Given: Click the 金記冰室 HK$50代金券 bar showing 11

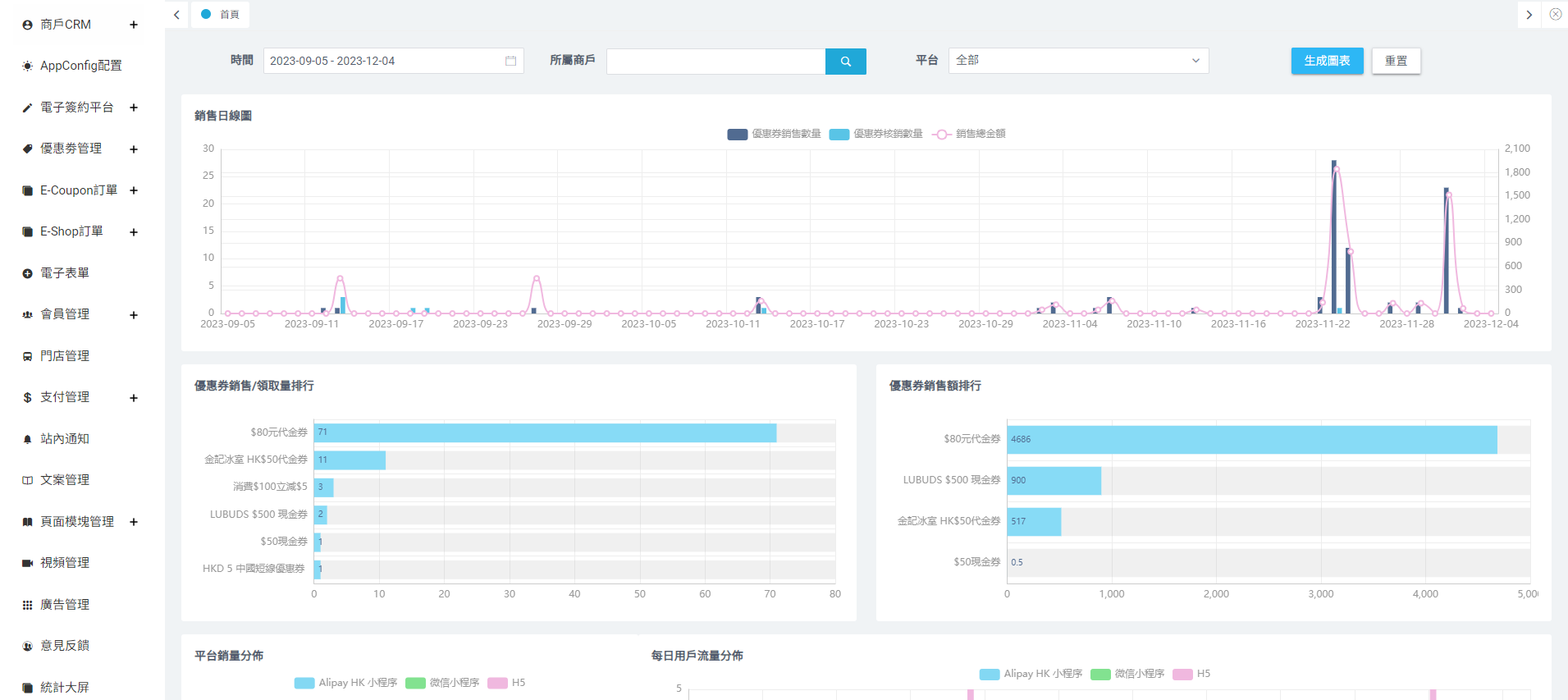Looking at the screenshot, I should coord(350,460).
